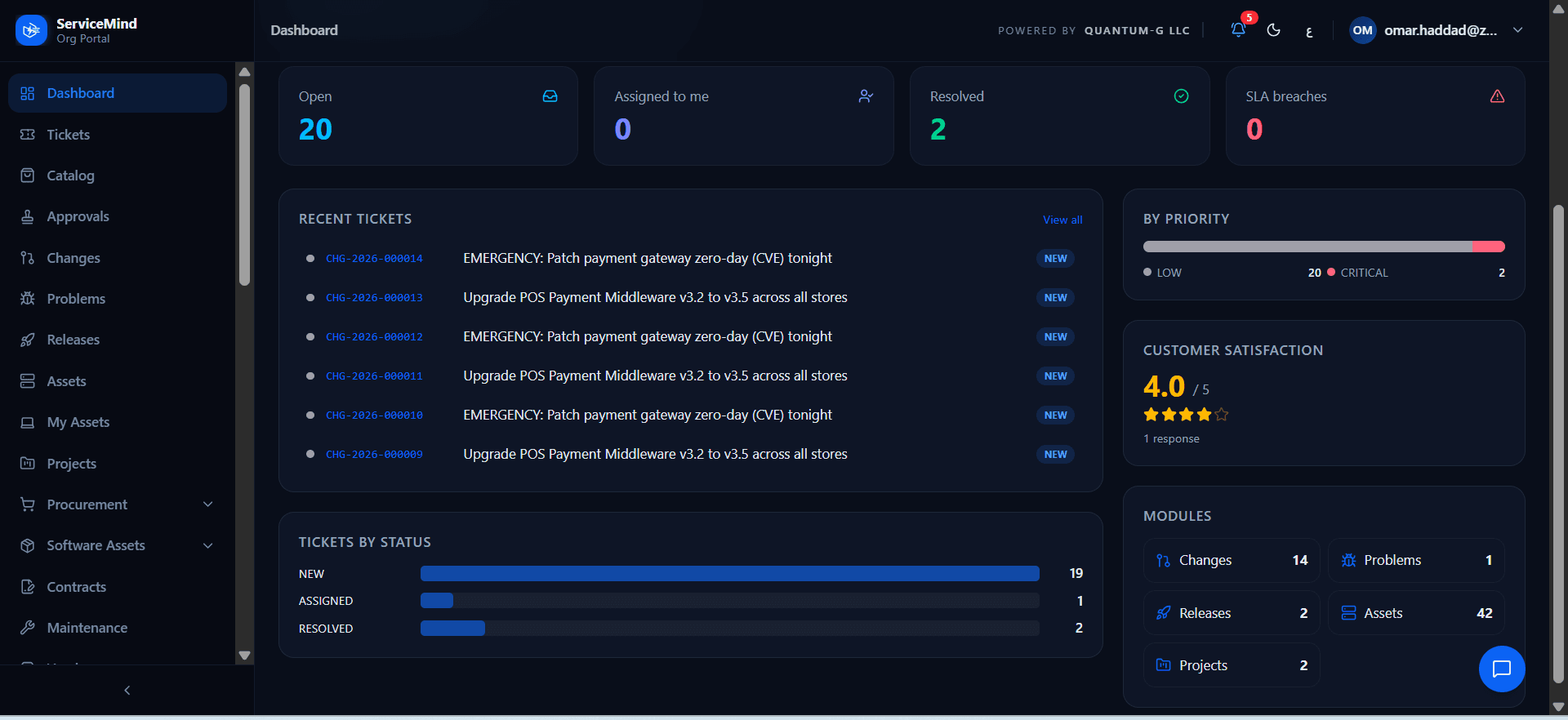Click the Software Assets box icon
Screen dimensions: 1568x720
[x=28, y=545]
